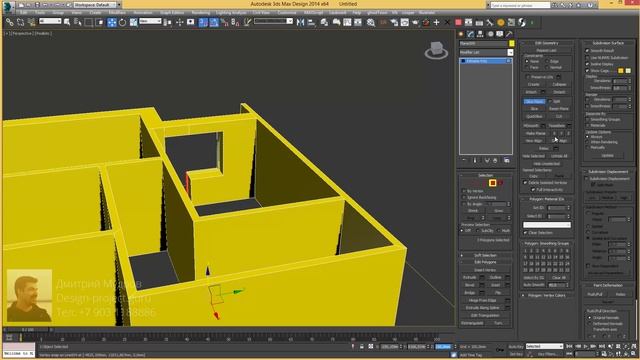Choose the Select and Scale tool
640x360 pixels.
click(133, 22)
